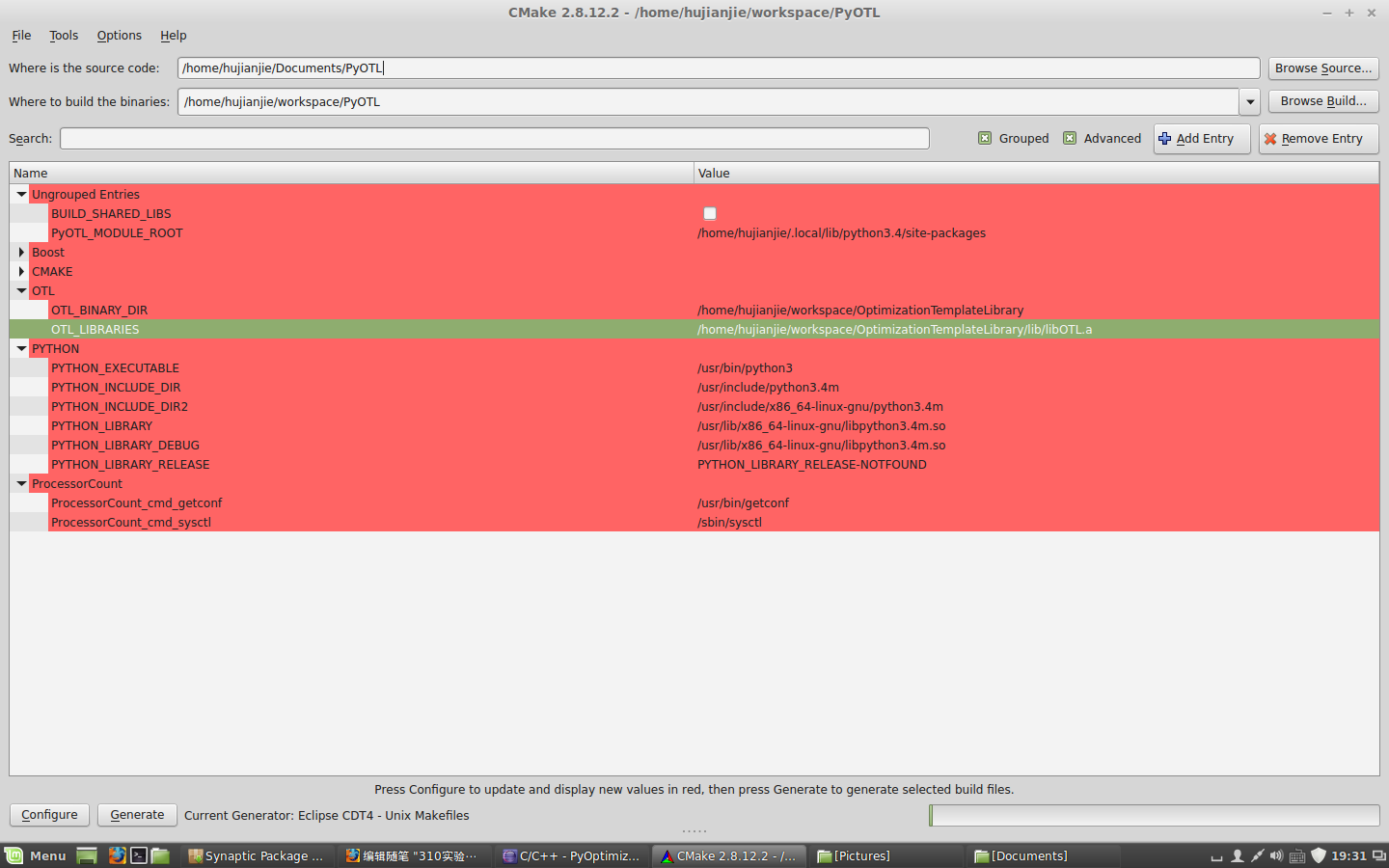Image resolution: width=1389 pixels, height=868 pixels.
Task: Select the PyOTL_MODULE_ROOT entry
Action: 117,232
